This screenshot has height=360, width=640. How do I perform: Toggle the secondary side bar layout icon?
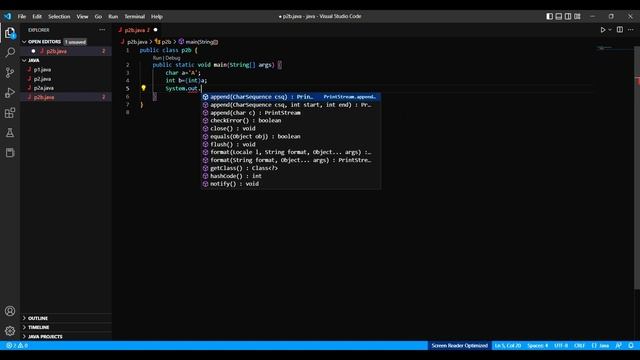(568, 16)
